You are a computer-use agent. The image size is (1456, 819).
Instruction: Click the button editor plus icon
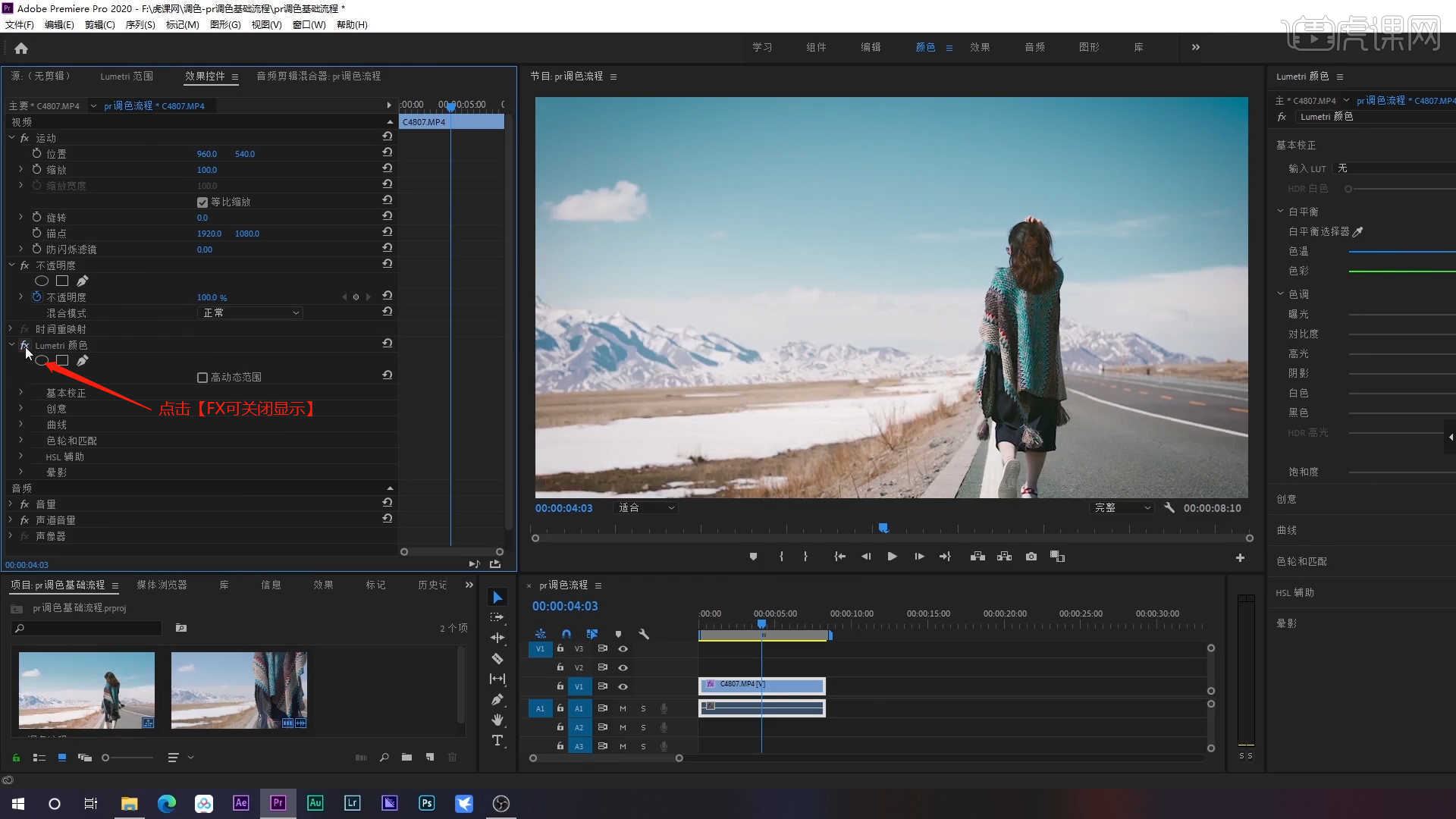pyautogui.click(x=1240, y=558)
